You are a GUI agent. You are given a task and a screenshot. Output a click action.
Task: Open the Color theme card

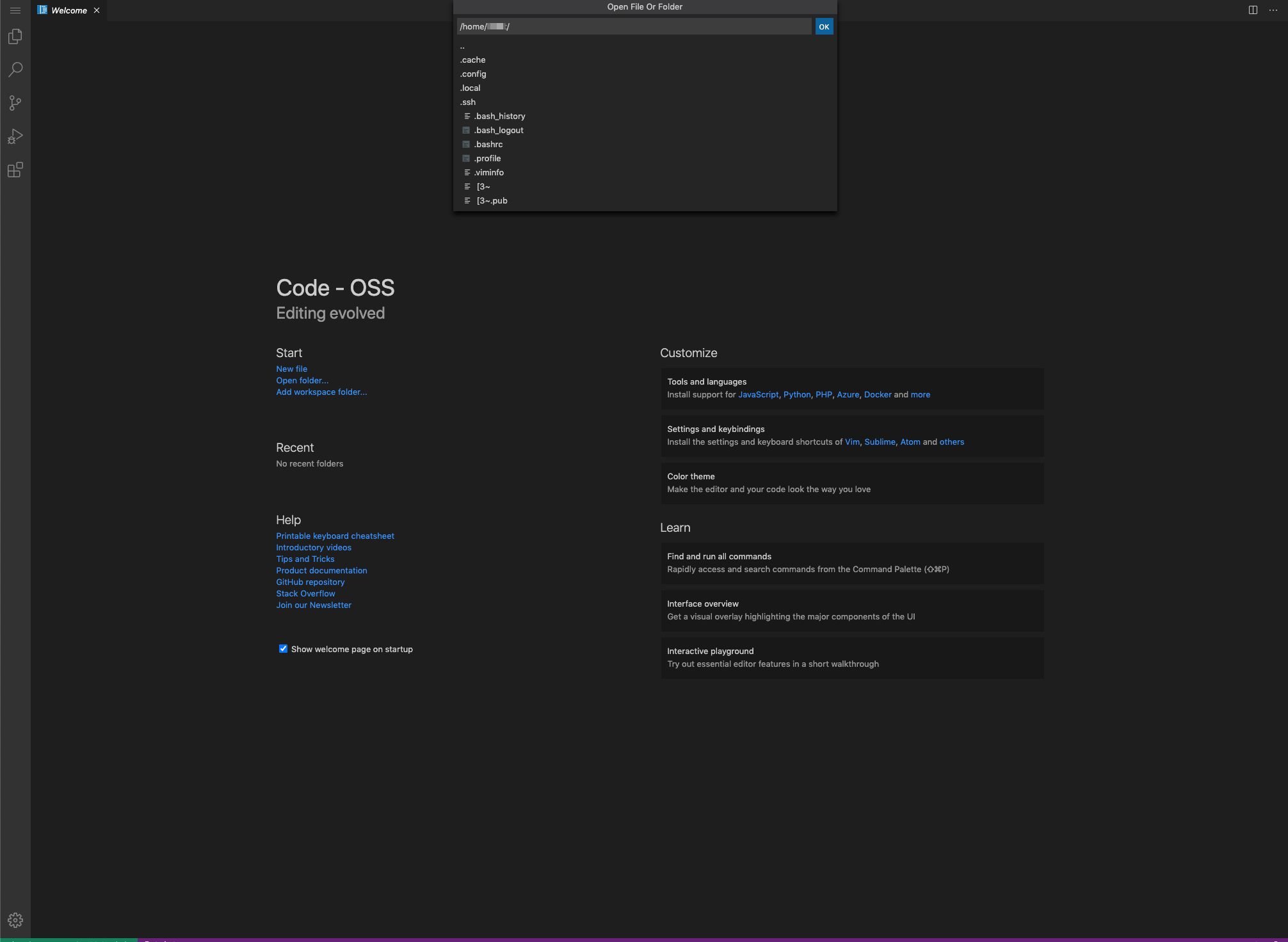click(852, 483)
